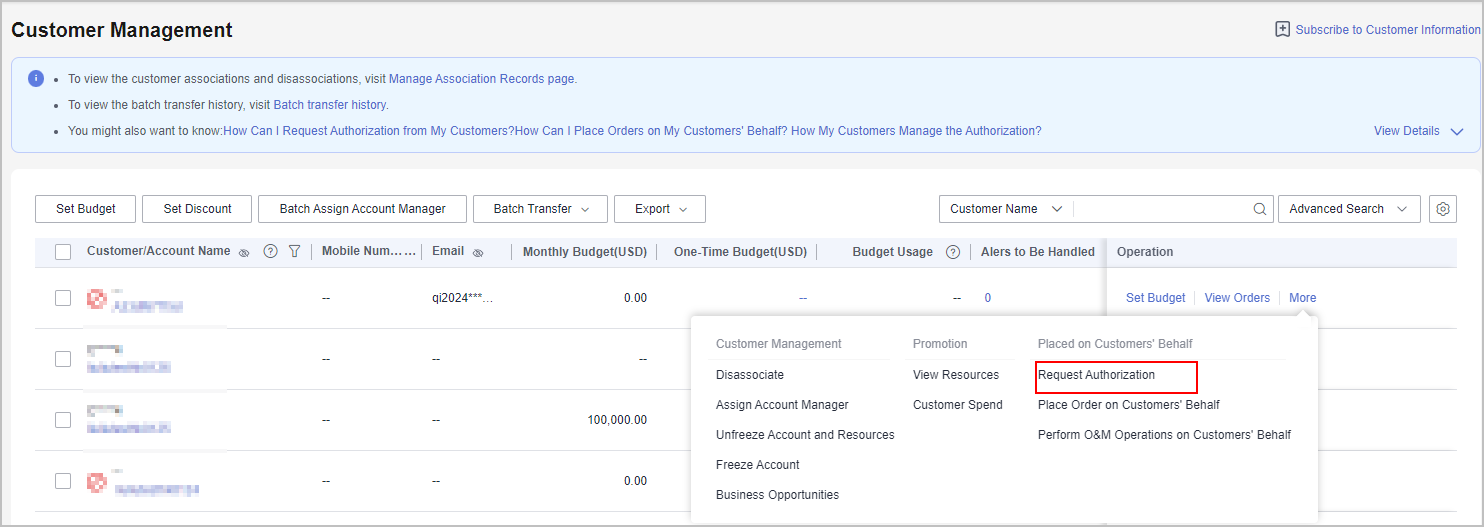Click help icon beside Customer/Account Name column
The image size is (1484, 527).
[270, 252]
